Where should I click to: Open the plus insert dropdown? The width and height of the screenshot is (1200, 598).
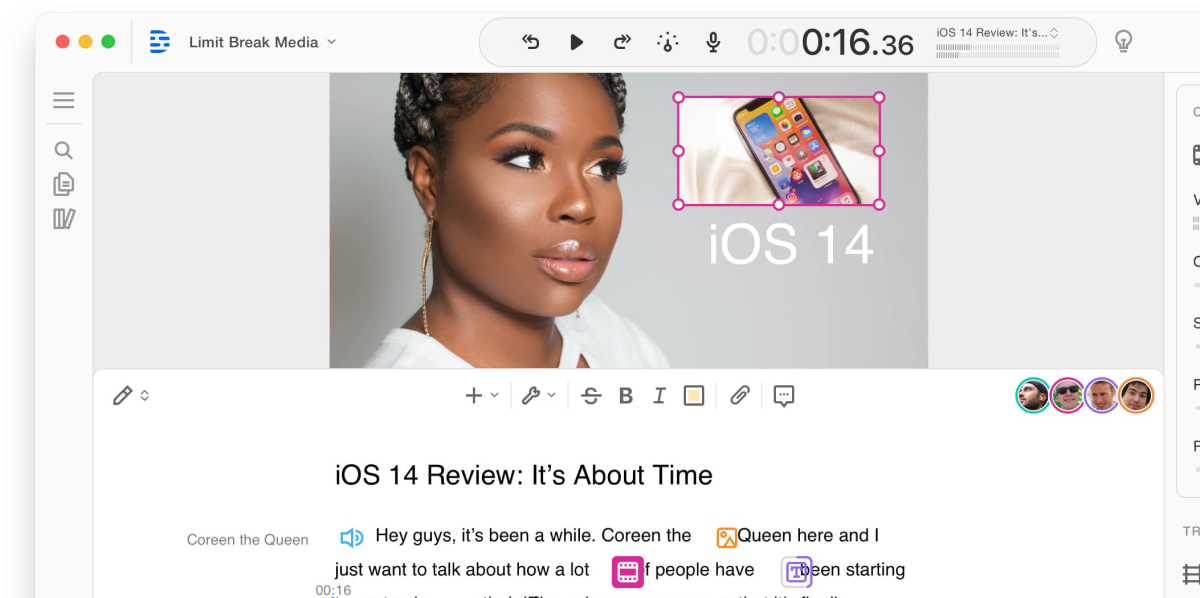pos(482,396)
